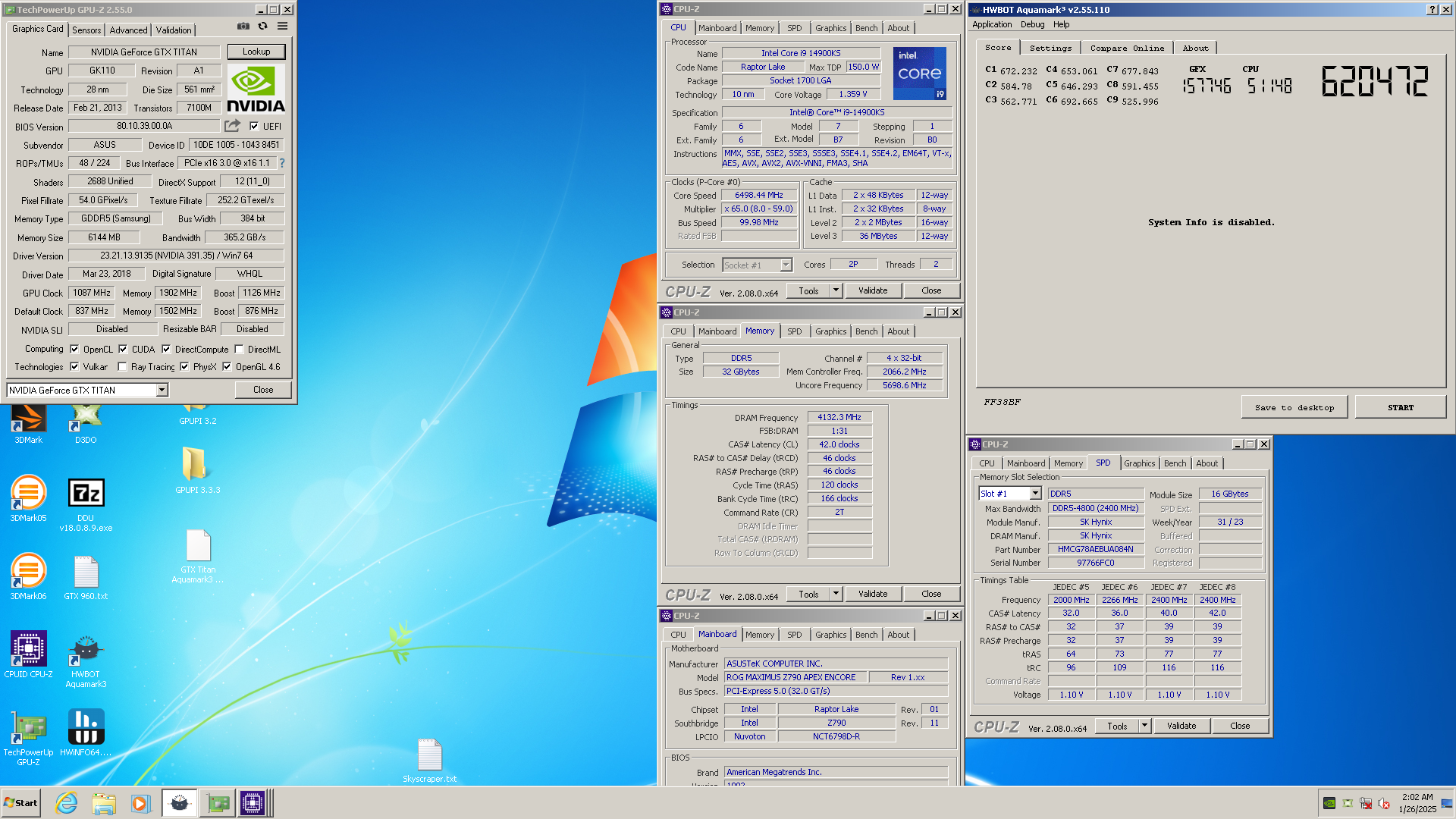The height and width of the screenshot is (819, 1456).
Task: Click the network disconnected tray icon
Action: tap(1366, 803)
